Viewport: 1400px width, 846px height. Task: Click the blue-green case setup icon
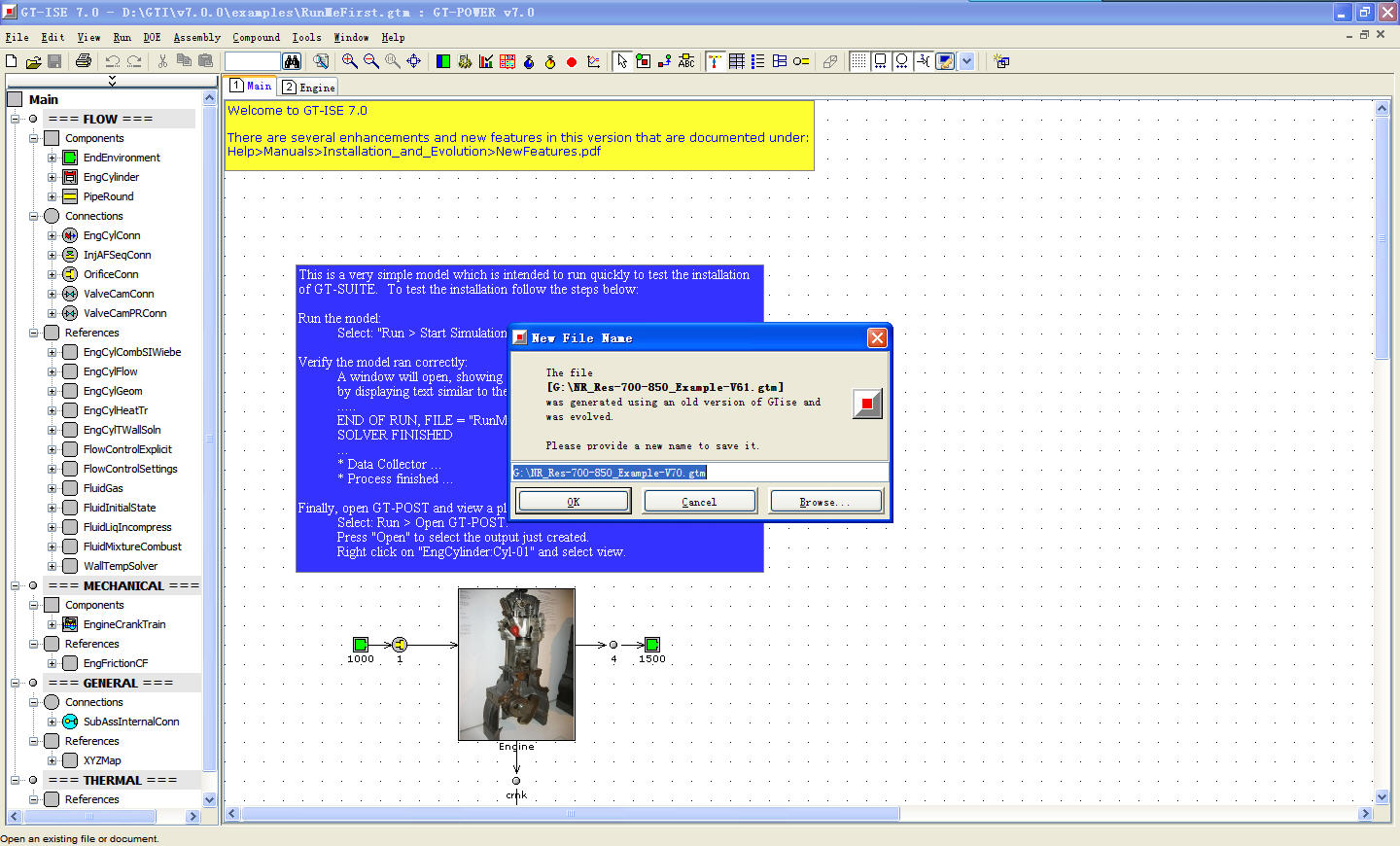pos(443,61)
